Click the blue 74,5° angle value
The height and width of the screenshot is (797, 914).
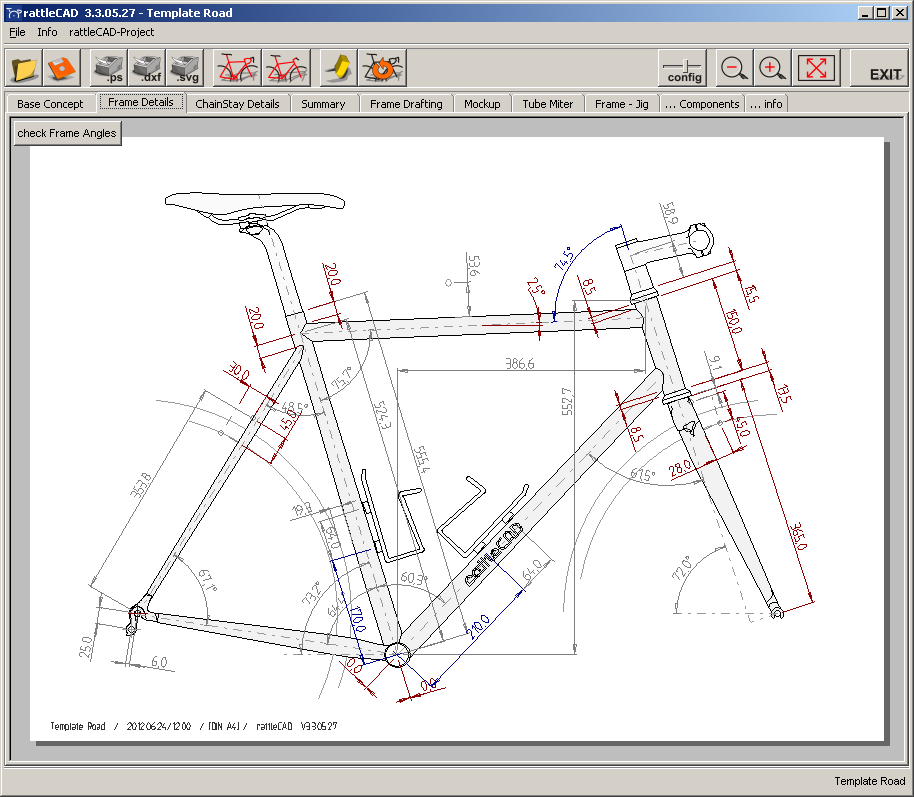(x=564, y=258)
